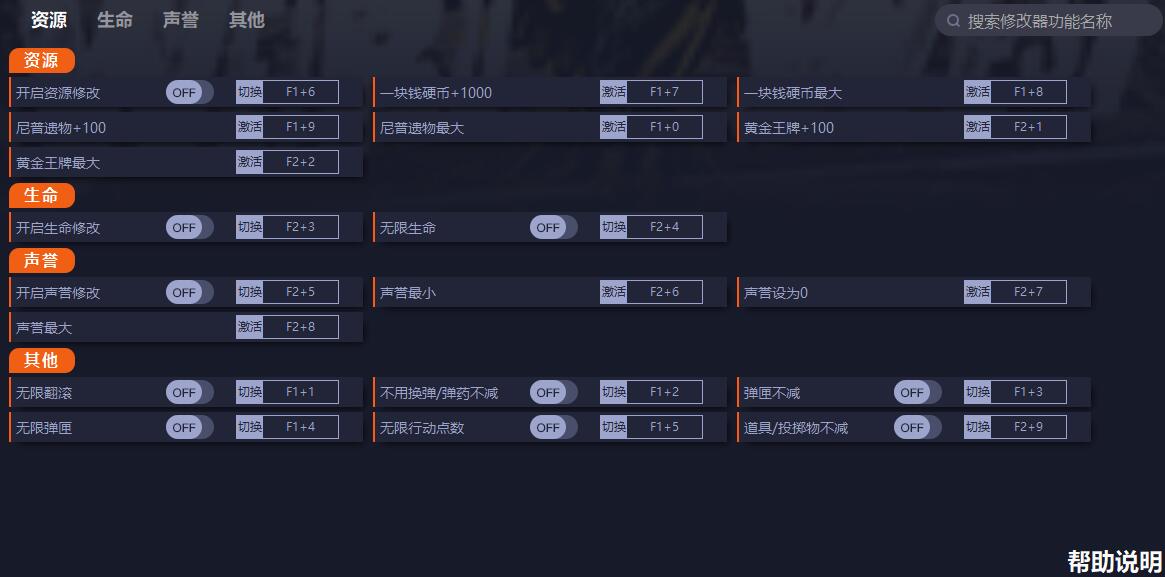Enable 开启声誉修改 switch
Screen dimensions: 1165x577
click(189, 293)
